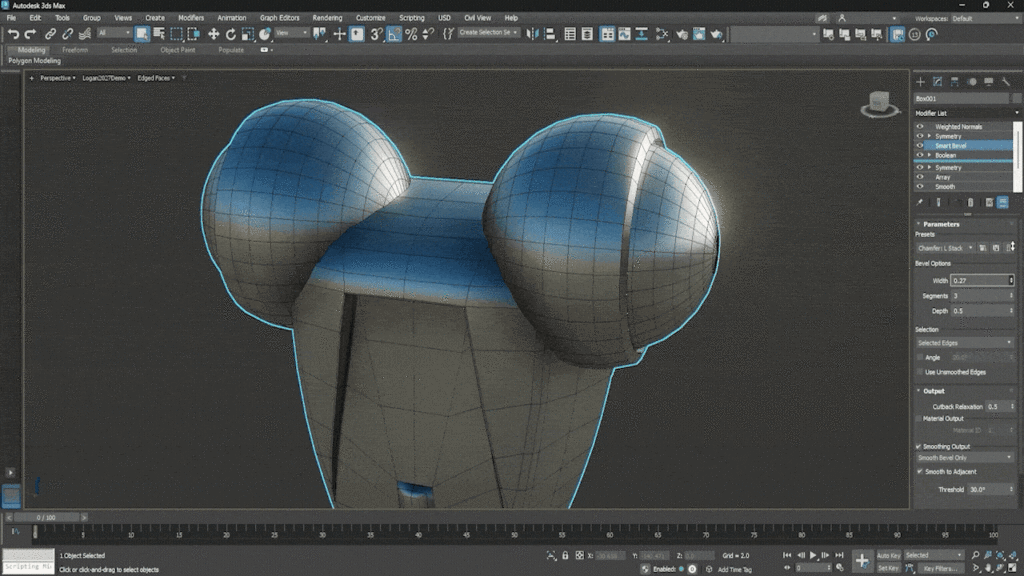Select the Select and Scale tool
This screenshot has height=576, width=1024.
[248, 33]
